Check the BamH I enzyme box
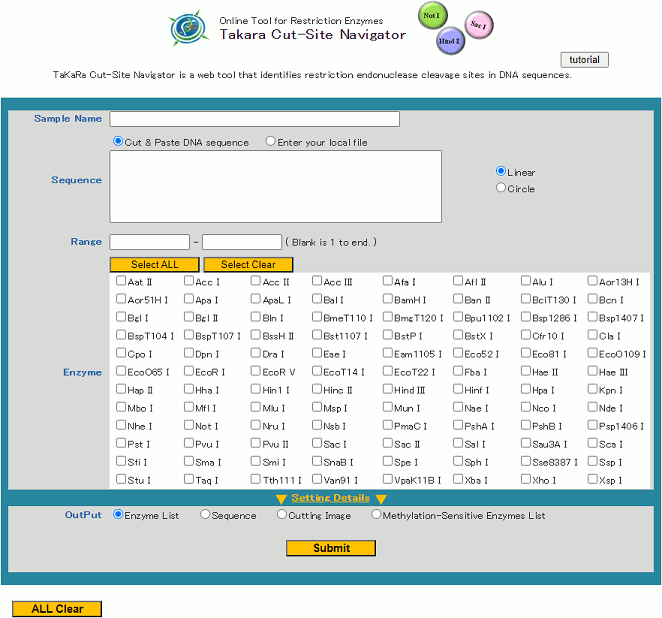Viewport: 662px width, 618px height. pos(388,299)
